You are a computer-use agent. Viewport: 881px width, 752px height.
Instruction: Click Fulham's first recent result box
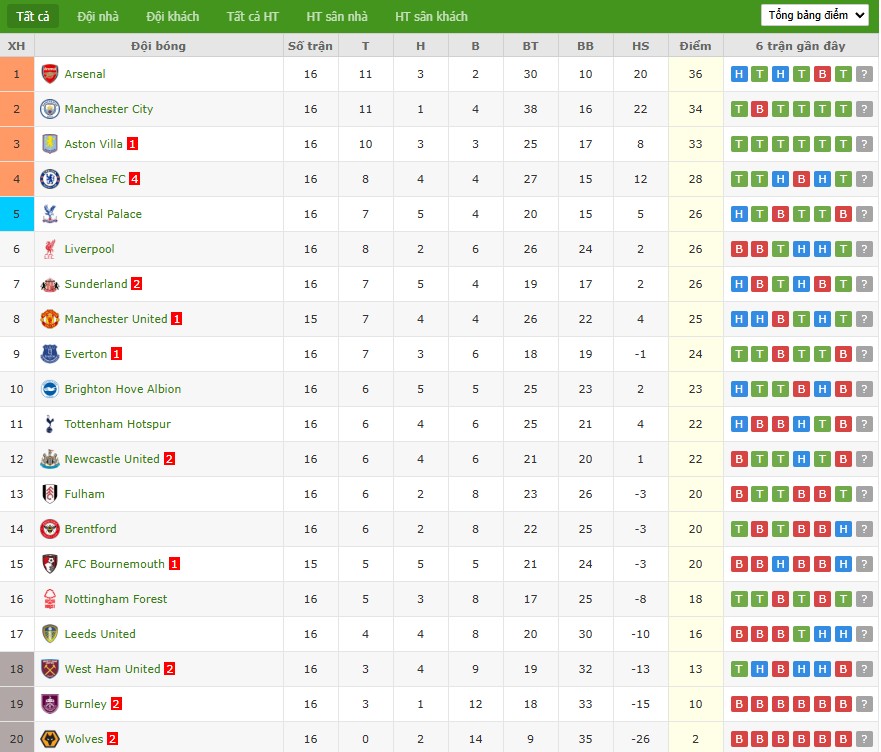tap(739, 494)
